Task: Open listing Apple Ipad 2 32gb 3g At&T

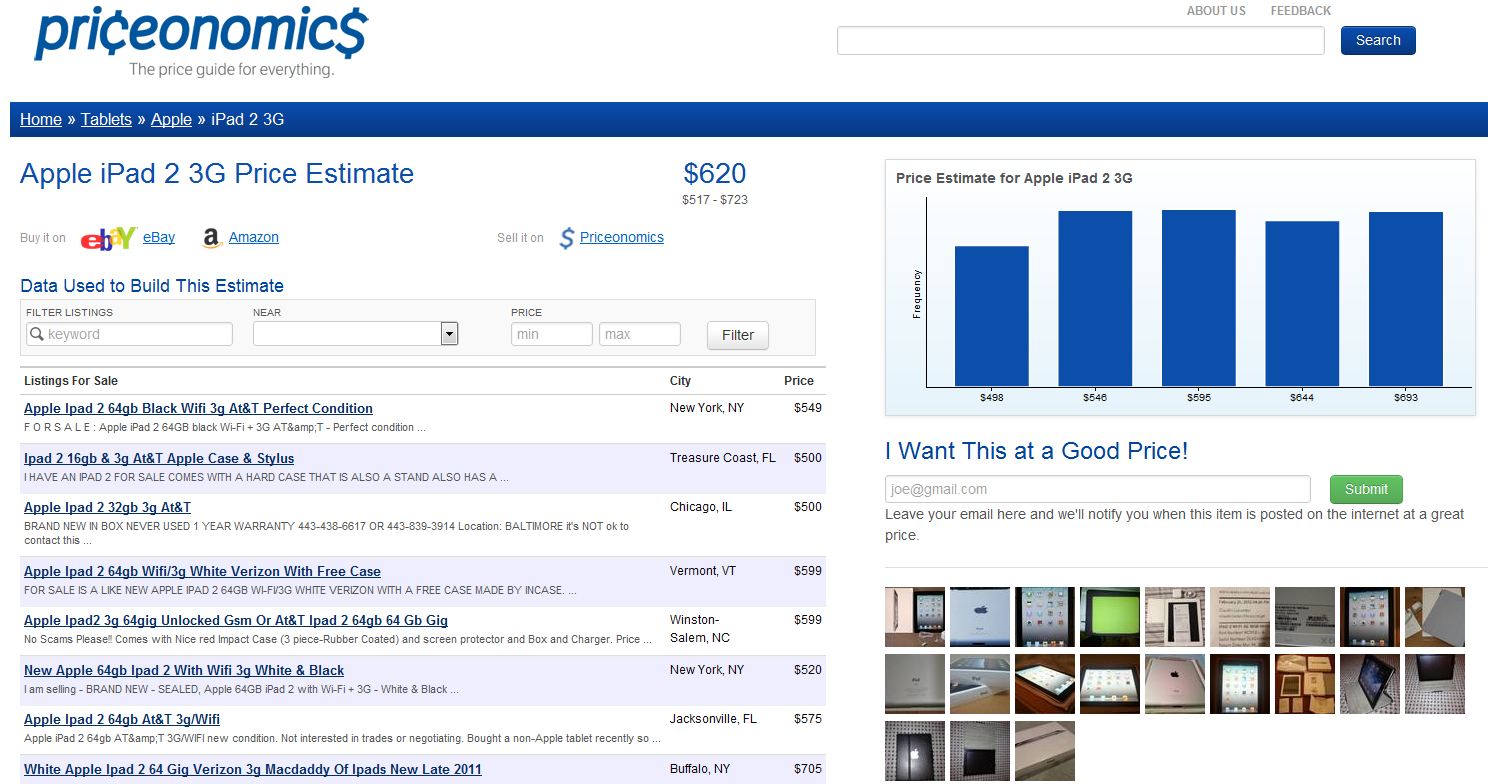Action: pos(107,507)
